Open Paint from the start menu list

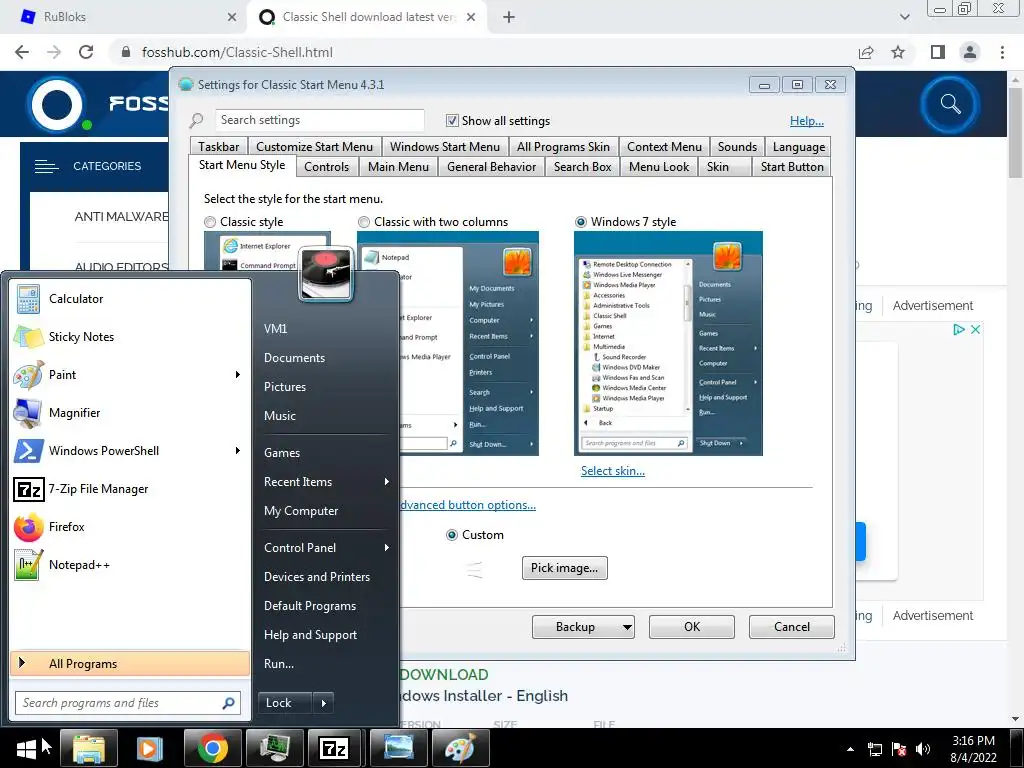click(x=129, y=375)
